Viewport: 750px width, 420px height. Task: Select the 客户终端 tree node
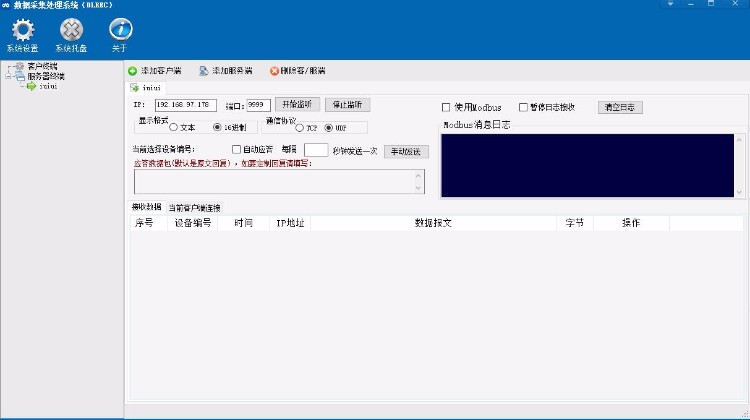point(42,66)
